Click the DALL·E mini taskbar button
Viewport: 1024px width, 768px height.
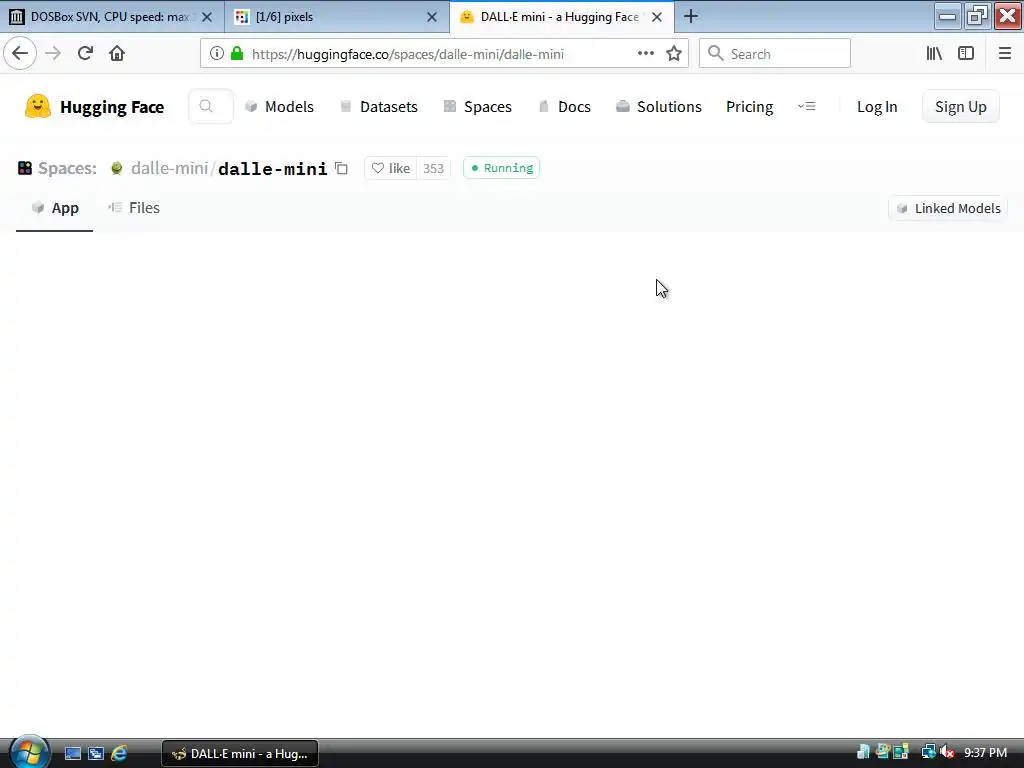point(240,754)
